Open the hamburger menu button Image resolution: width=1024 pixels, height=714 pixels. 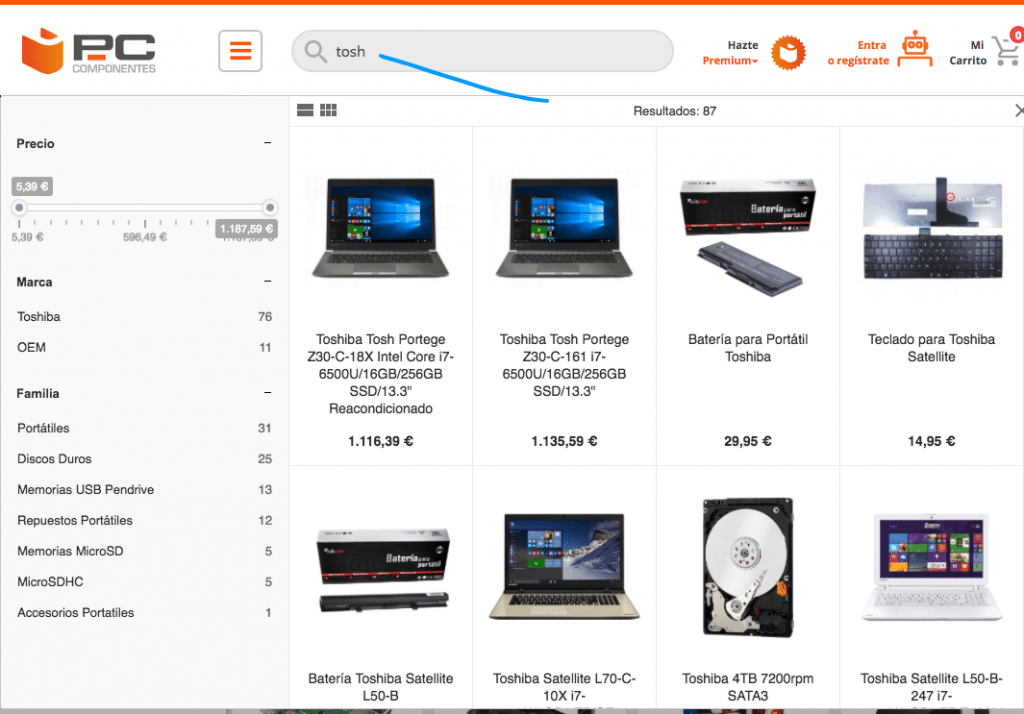tap(240, 51)
